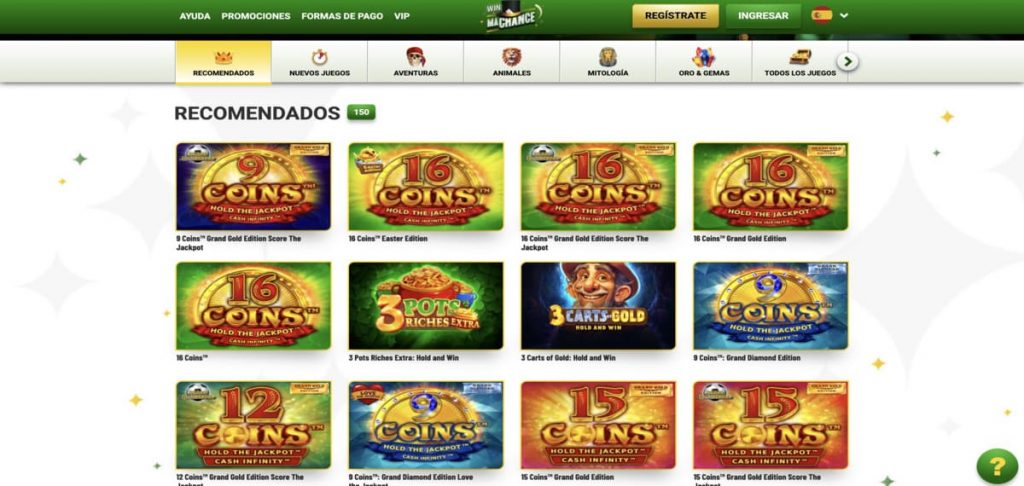Show more categories with the right arrow
Viewport: 1024px width, 486px height.
[848, 61]
